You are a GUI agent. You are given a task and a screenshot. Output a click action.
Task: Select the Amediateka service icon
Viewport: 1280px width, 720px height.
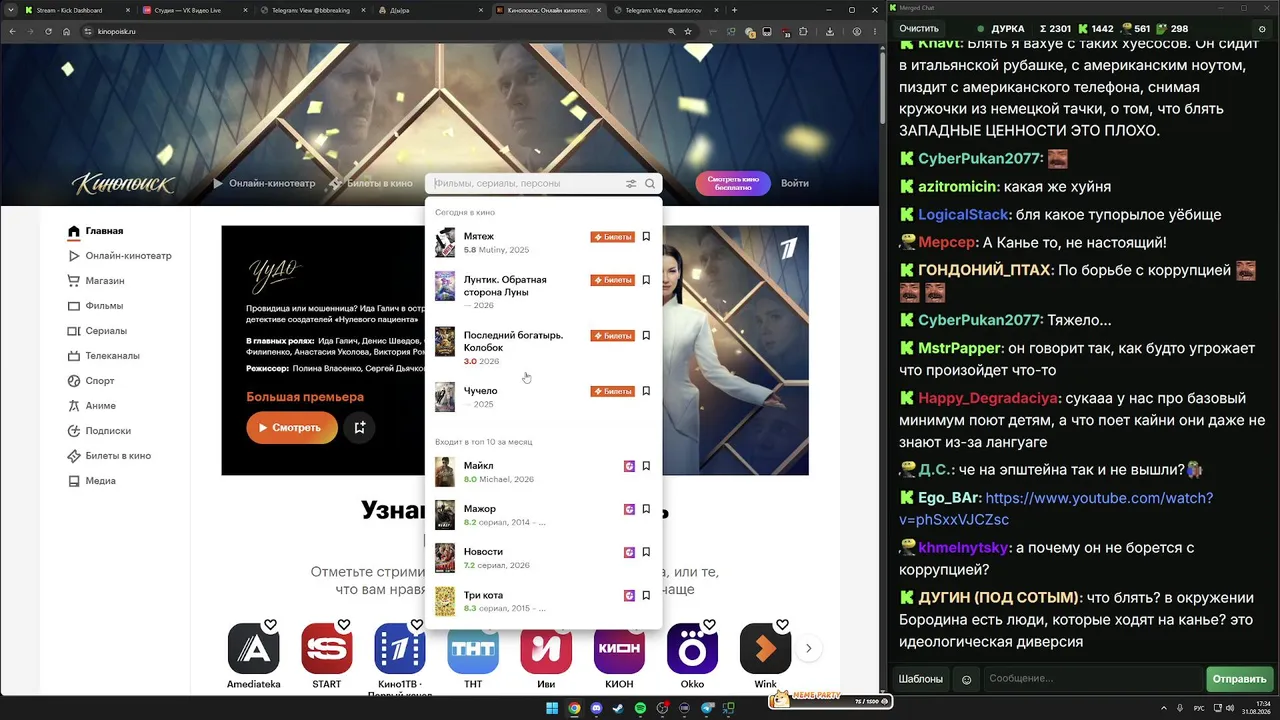254,649
